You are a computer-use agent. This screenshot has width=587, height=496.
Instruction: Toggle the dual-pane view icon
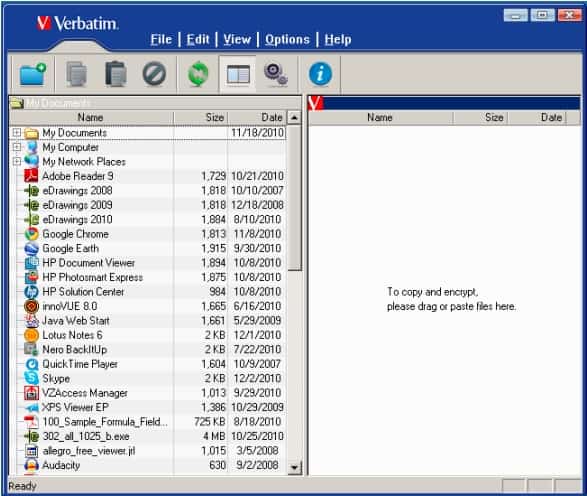tap(238, 74)
